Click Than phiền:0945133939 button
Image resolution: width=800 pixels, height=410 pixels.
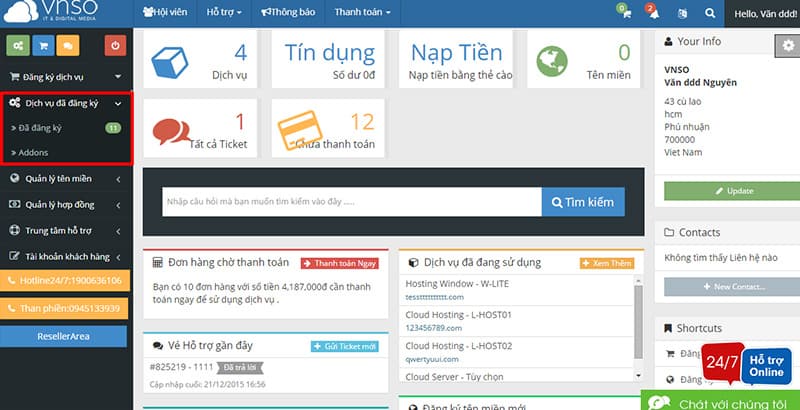pyautogui.click(x=64, y=309)
